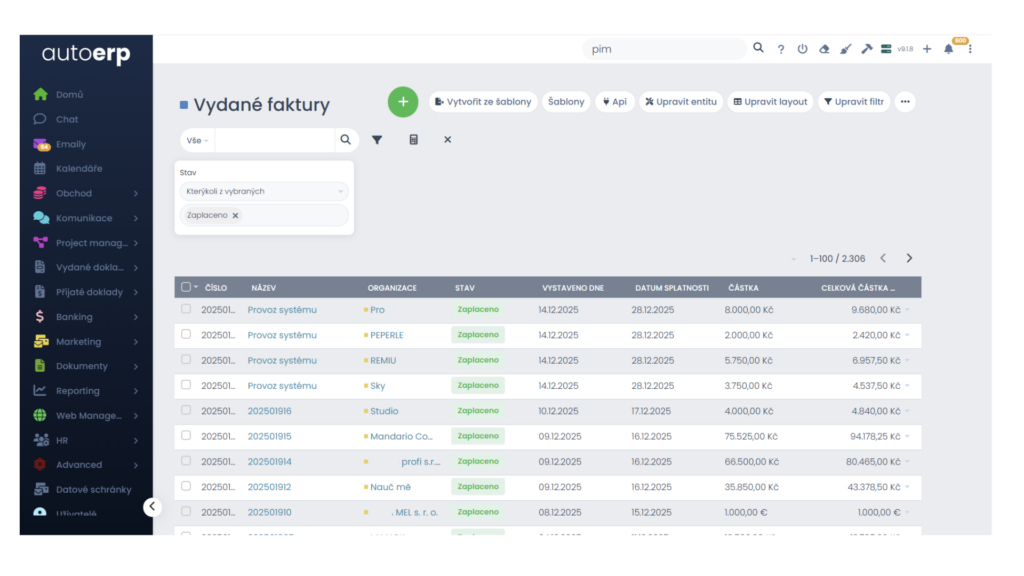The width and height of the screenshot is (1024, 576).
Task: Go to next page of invoices
Action: (909, 258)
